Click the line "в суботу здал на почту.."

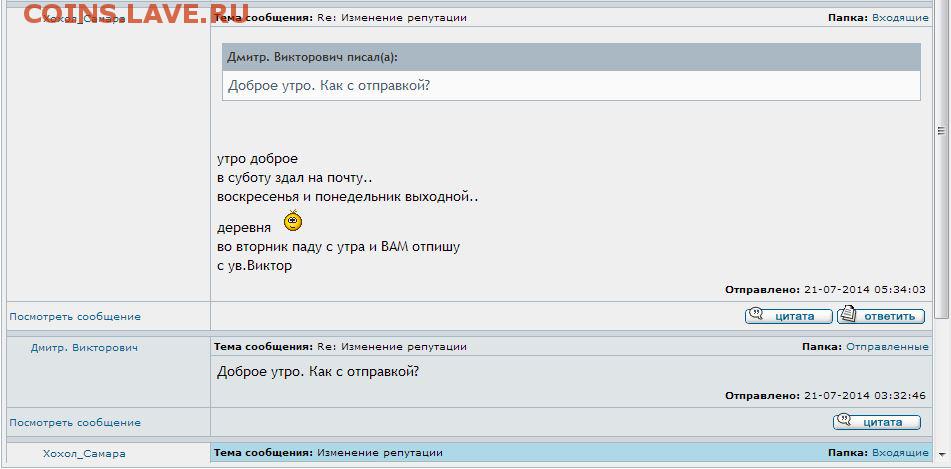point(294,178)
